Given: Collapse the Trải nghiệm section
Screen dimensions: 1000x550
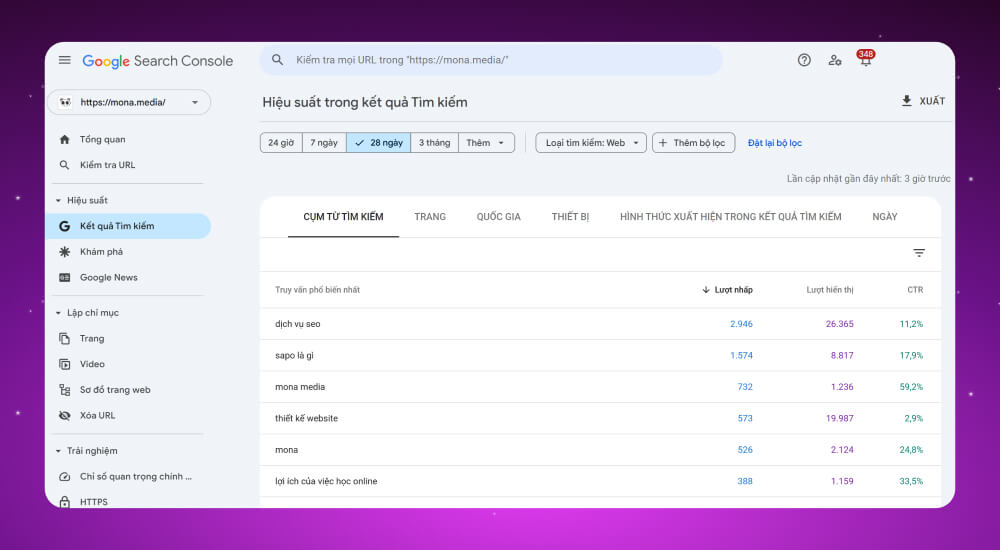Looking at the screenshot, I should point(58,450).
